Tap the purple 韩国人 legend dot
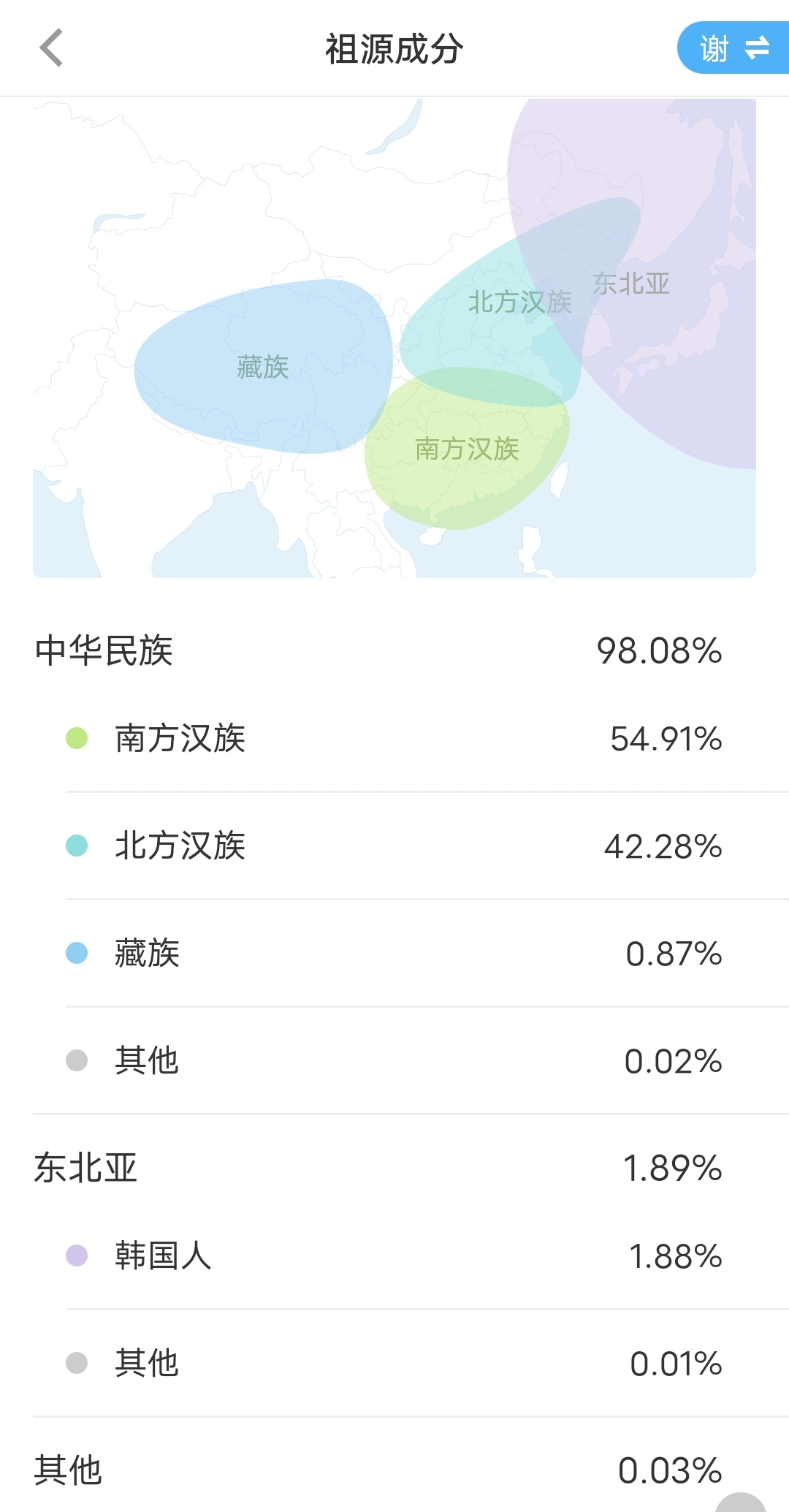Image resolution: width=789 pixels, height=1512 pixels. [77, 1255]
